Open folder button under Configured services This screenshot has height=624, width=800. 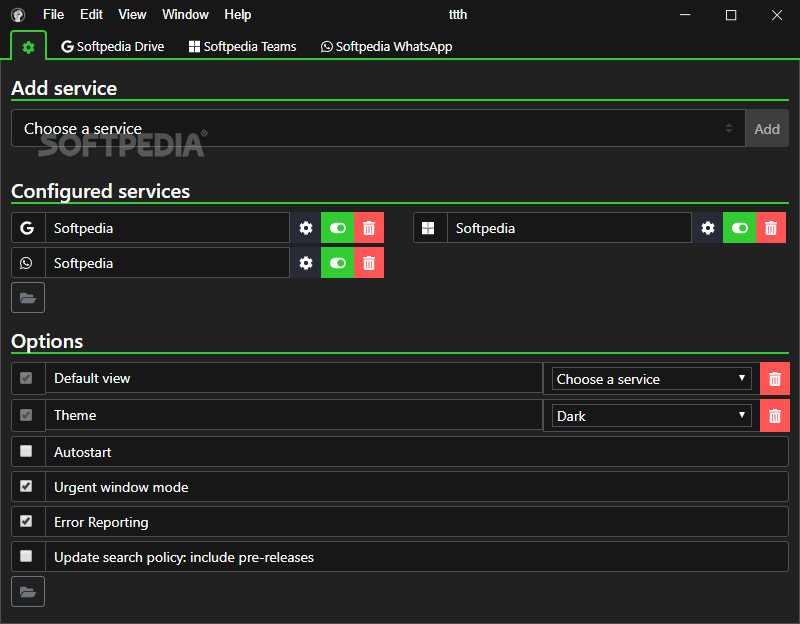[28, 297]
